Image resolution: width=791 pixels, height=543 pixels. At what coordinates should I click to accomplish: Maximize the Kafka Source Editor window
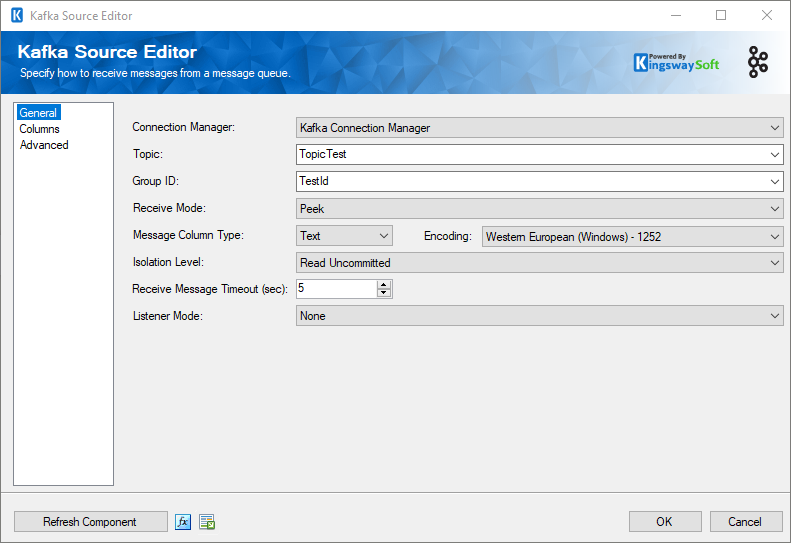click(x=721, y=16)
